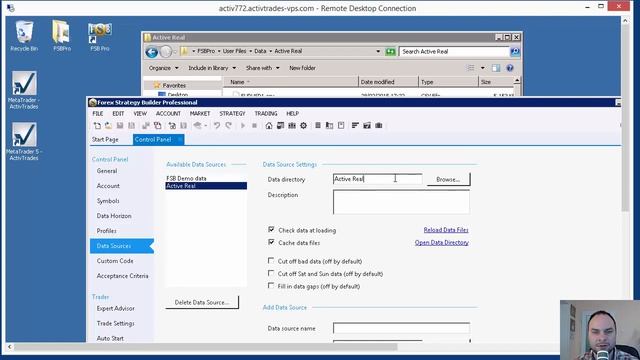Image resolution: width=640 pixels, height=360 pixels.
Task: Close the Control Panel tab
Action: click(x=180, y=140)
